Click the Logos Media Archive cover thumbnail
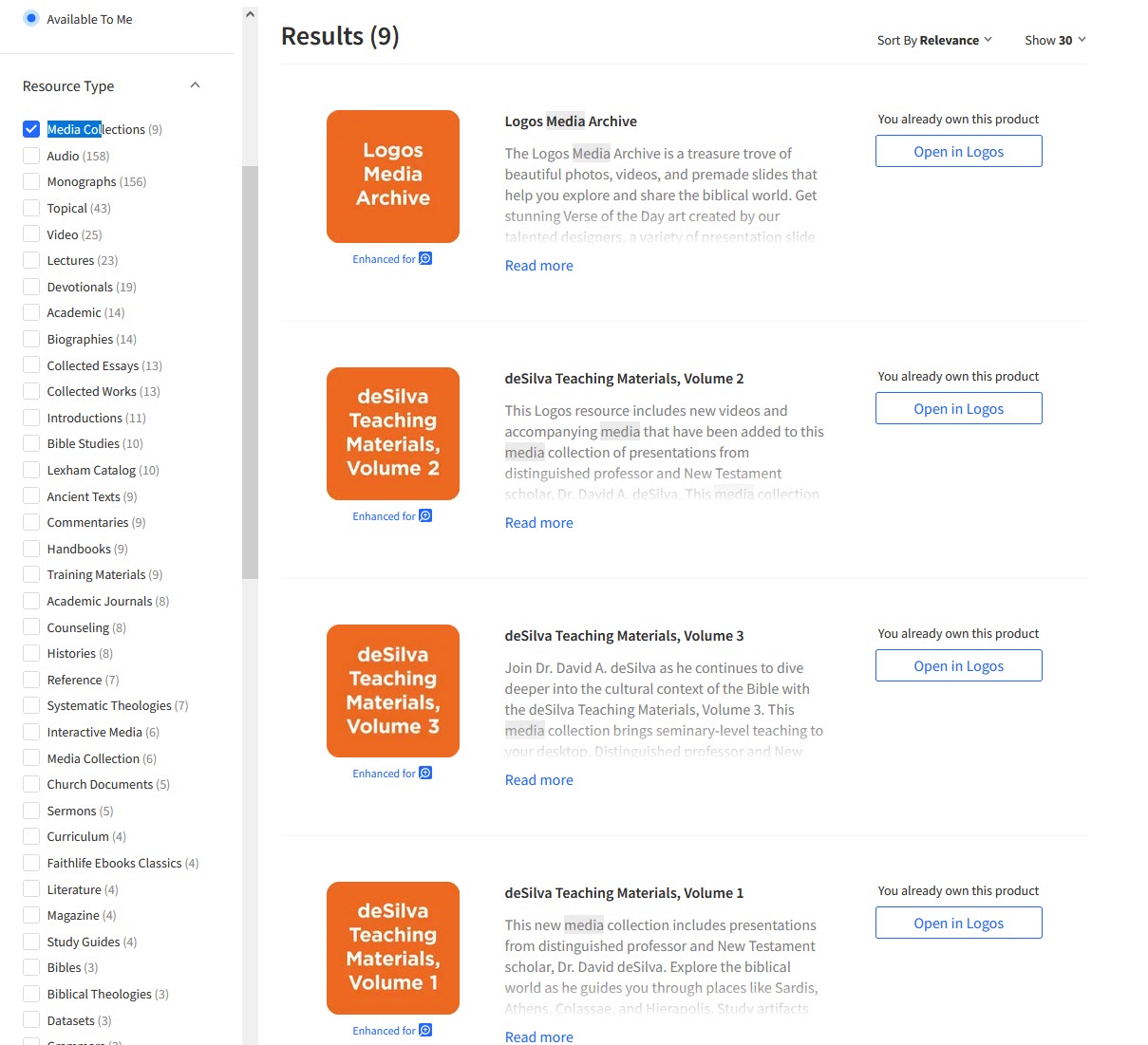This screenshot has height=1045, width=1148. coord(393,177)
